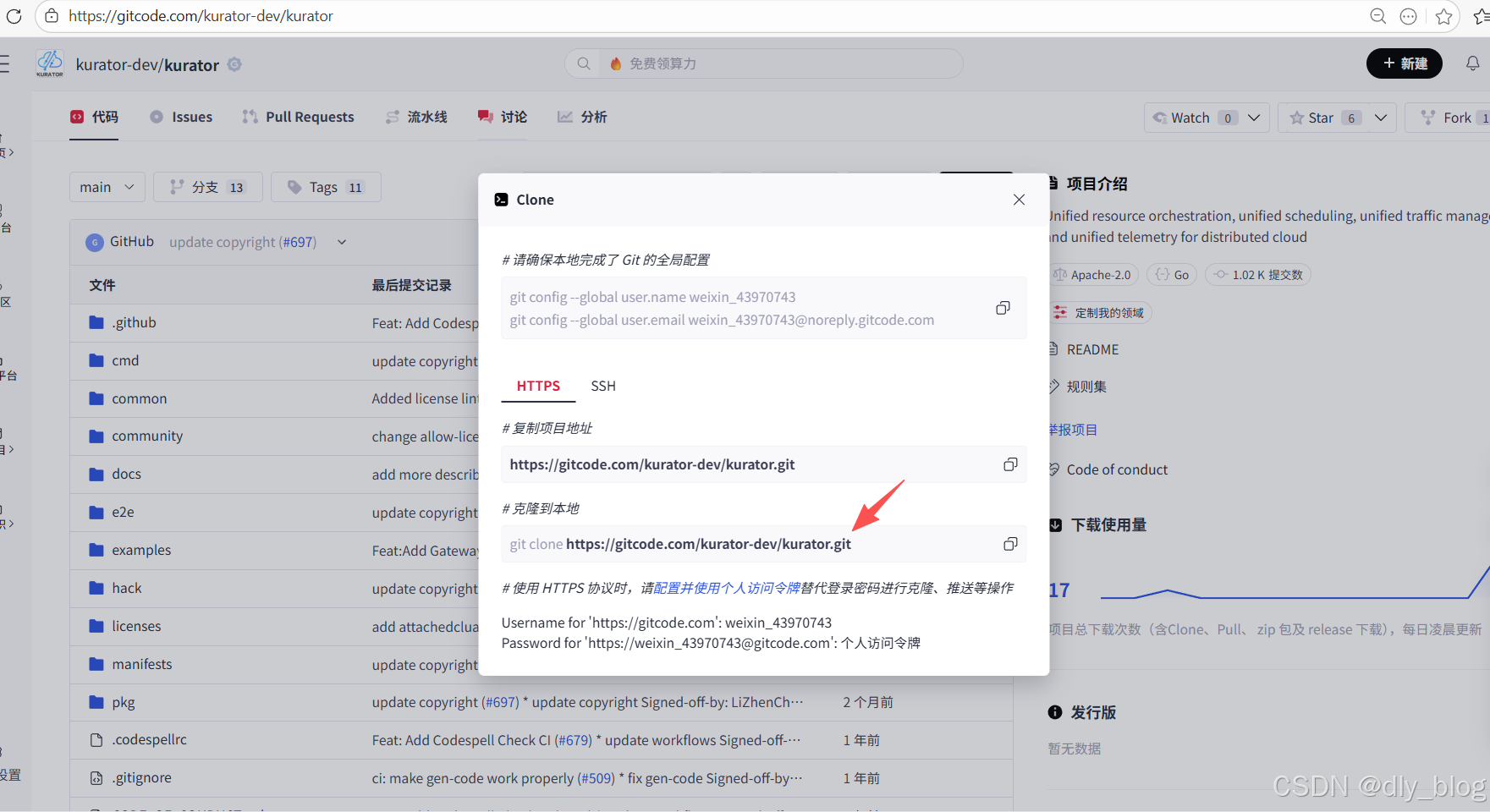Image resolution: width=1490 pixels, height=812 pixels.
Task: Open the .gitignore file
Action: pos(142,777)
